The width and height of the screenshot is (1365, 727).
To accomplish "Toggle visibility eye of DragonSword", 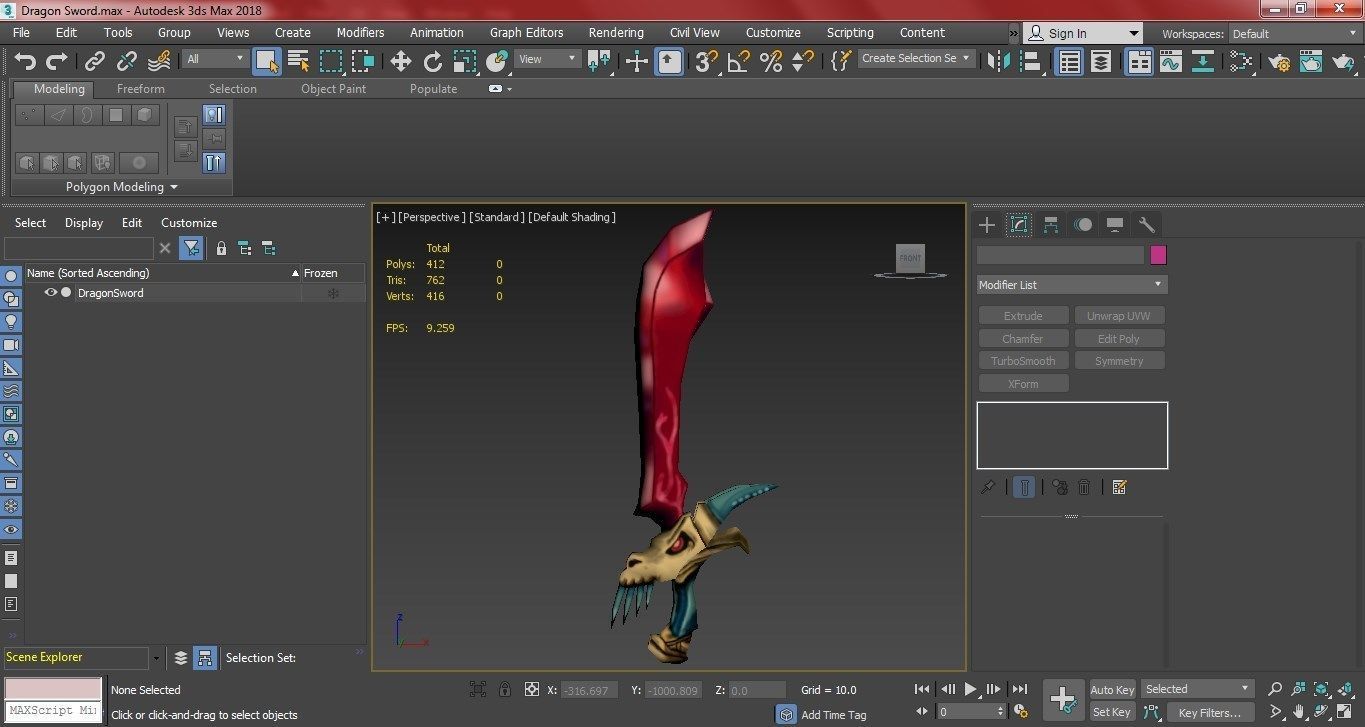I will point(51,293).
